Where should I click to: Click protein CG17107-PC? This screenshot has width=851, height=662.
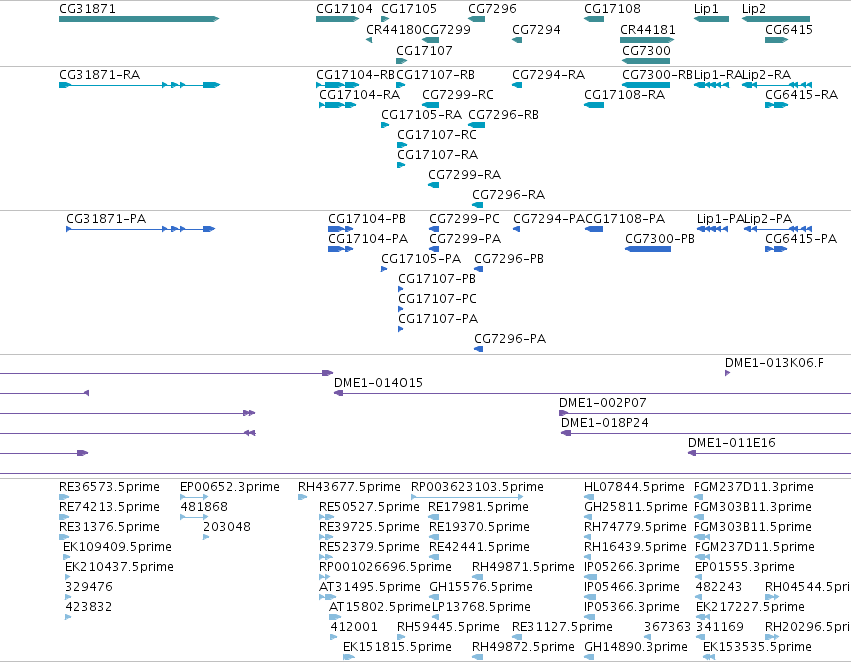401,309
